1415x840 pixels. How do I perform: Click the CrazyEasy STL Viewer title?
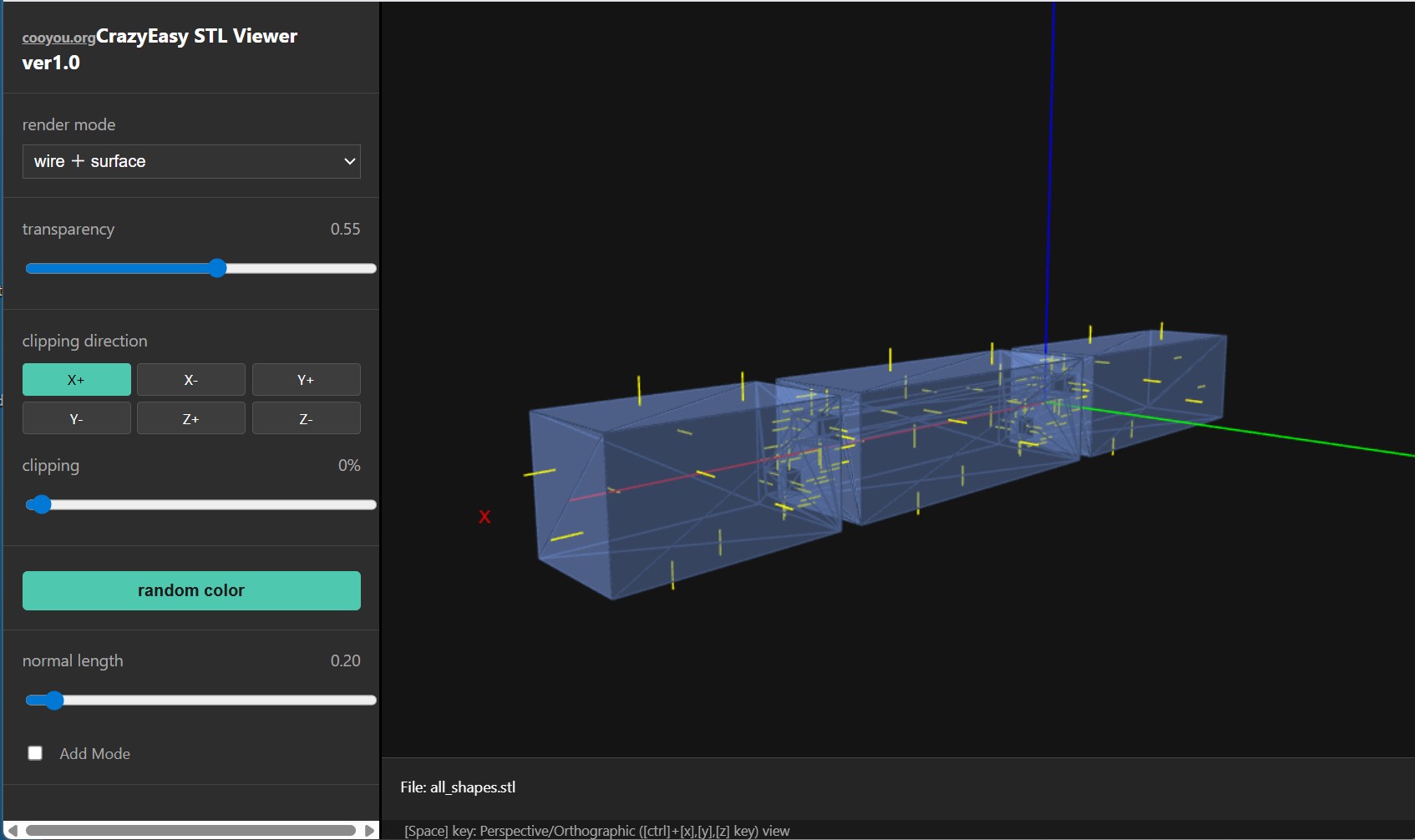(x=197, y=35)
